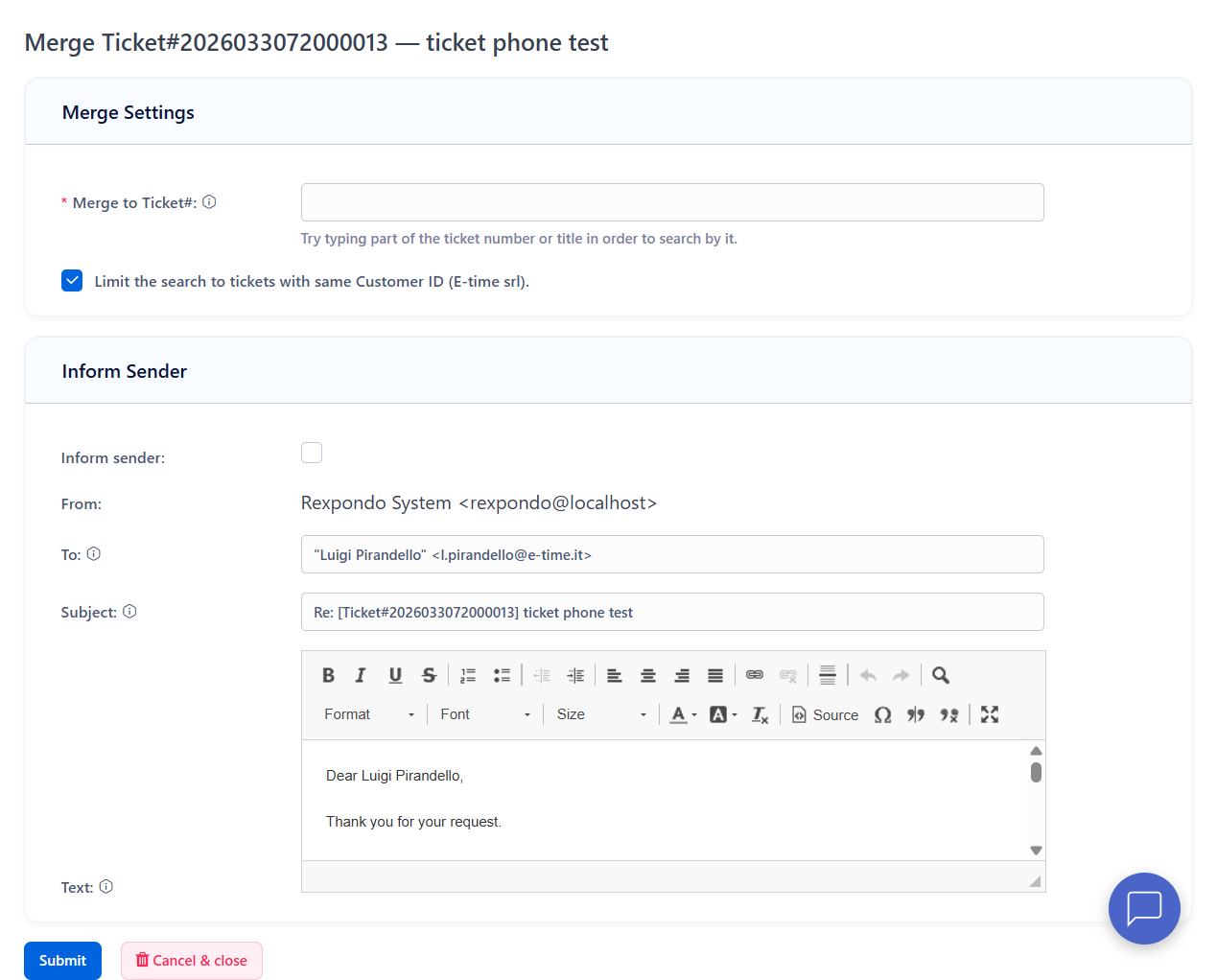
Task: Open the Font dropdown
Action: point(485,714)
